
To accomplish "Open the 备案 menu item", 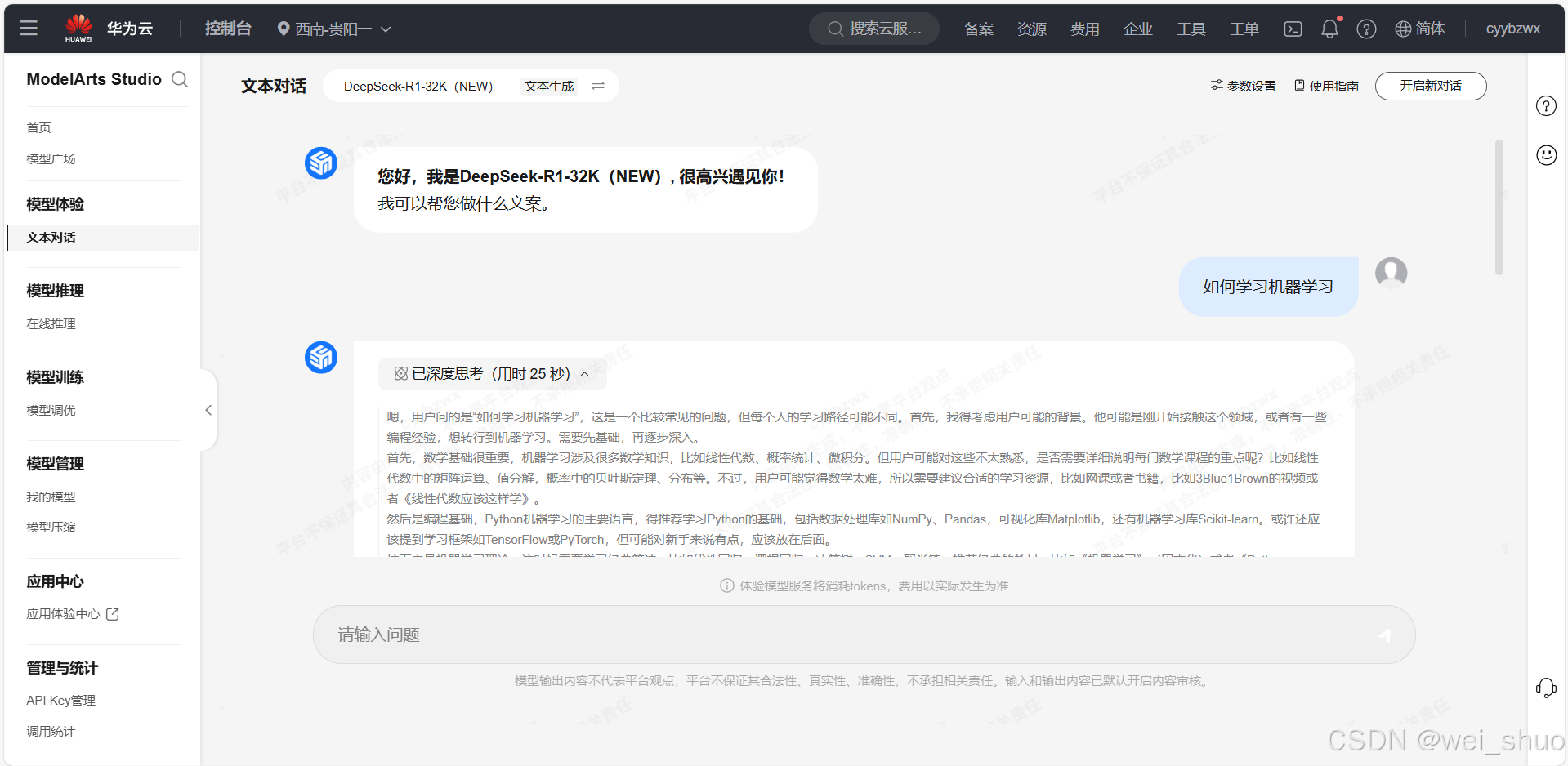I will [978, 29].
